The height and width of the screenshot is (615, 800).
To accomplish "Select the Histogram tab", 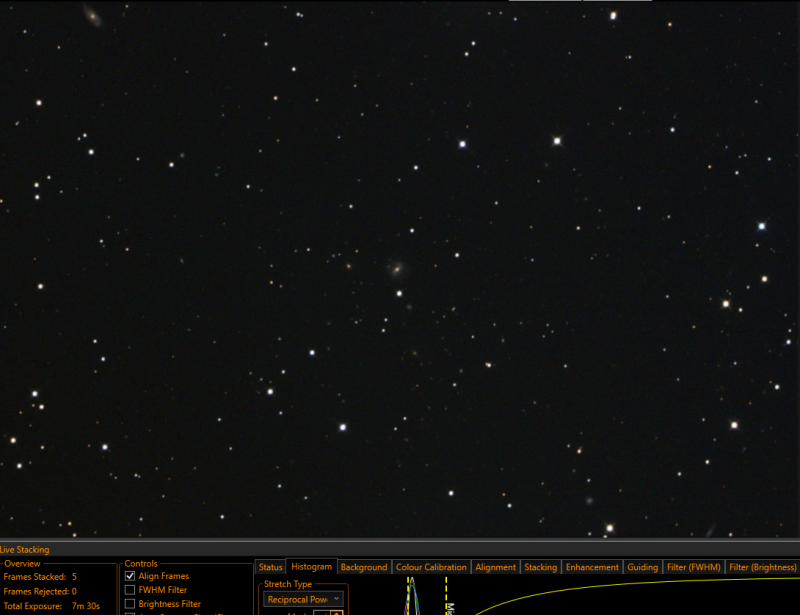I will click(x=311, y=567).
